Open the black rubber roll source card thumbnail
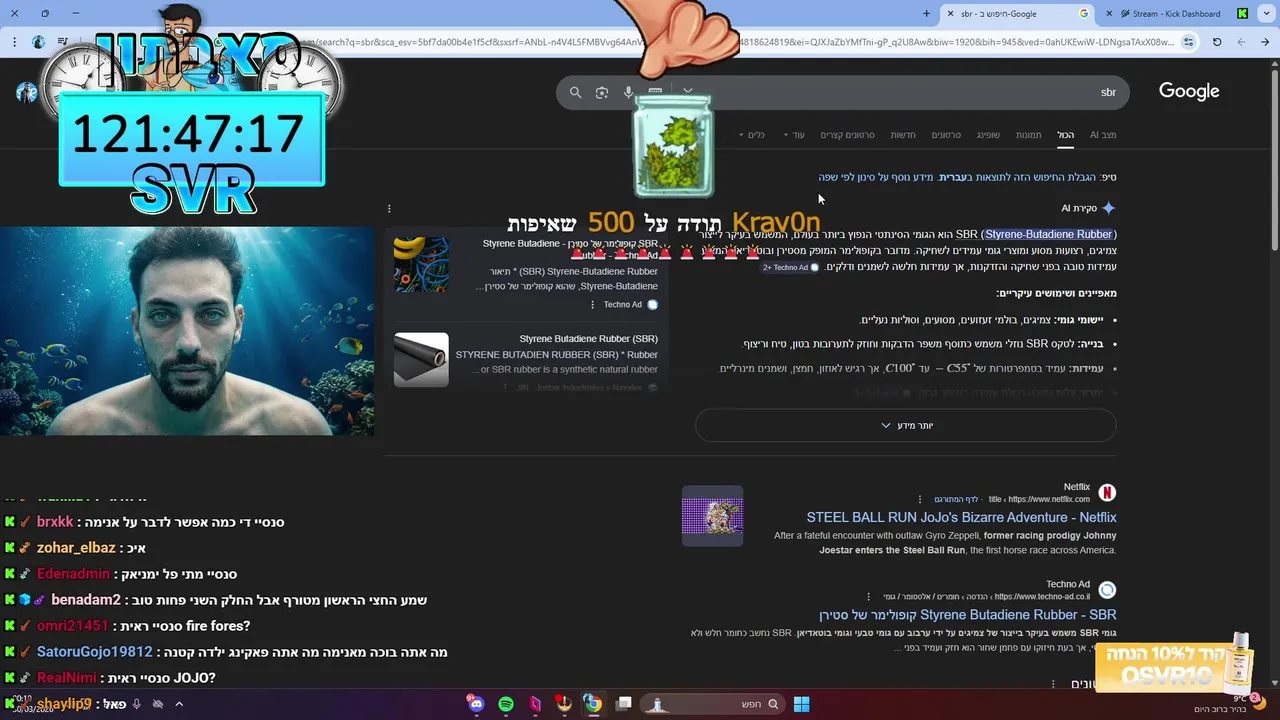Viewport: 1280px width, 720px height. tap(421, 360)
